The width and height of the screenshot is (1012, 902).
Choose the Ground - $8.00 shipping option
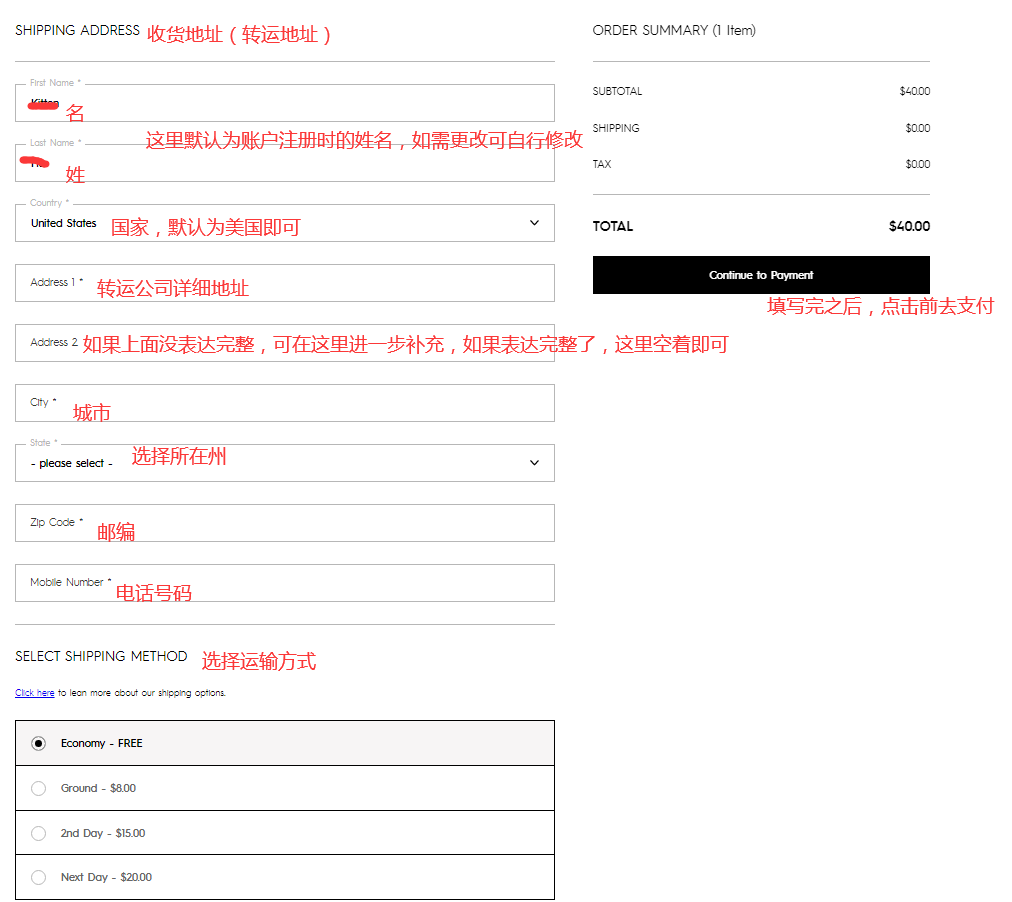(x=39, y=788)
